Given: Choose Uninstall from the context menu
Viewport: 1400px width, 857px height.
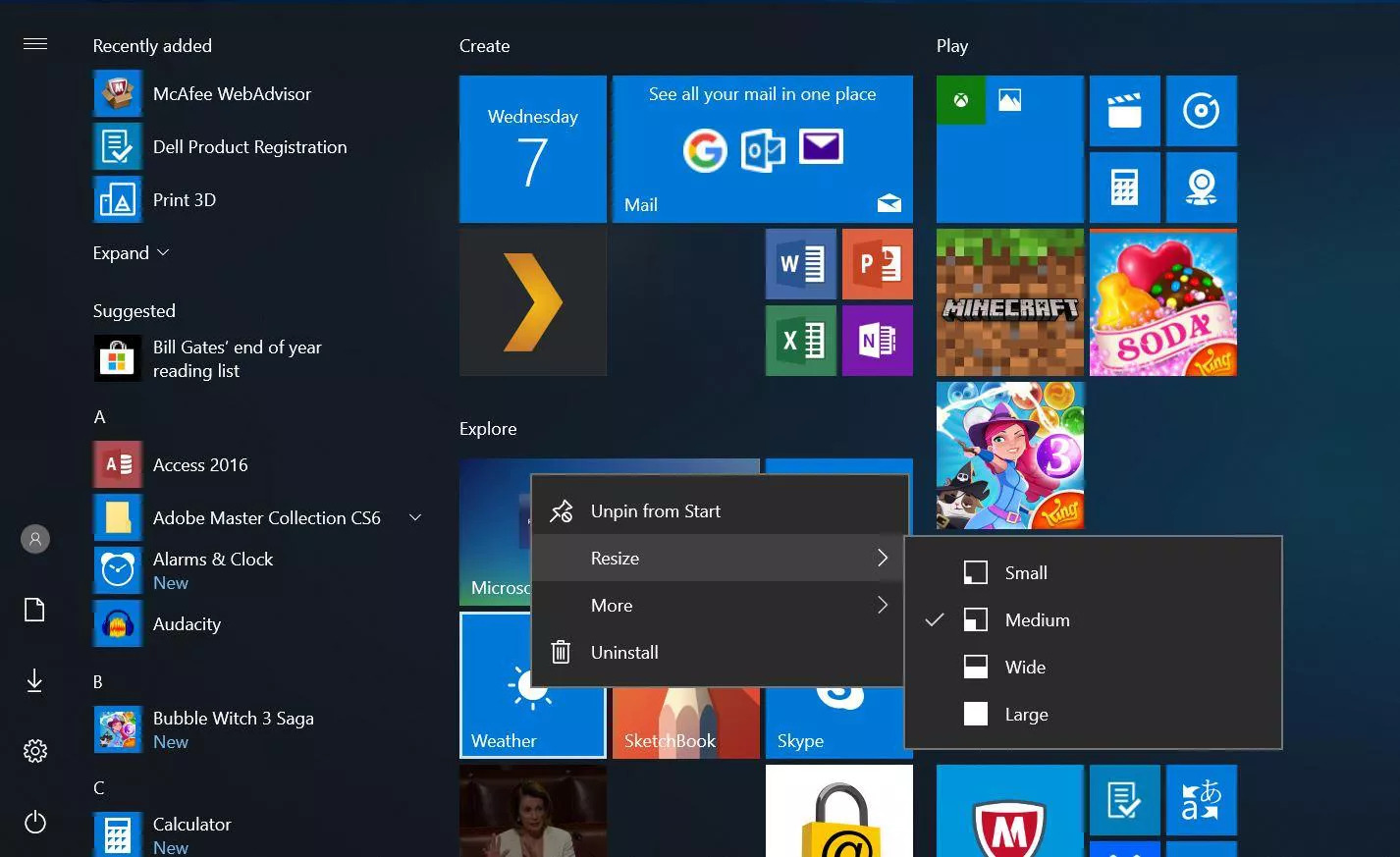Looking at the screenshot, I should 623,652.
